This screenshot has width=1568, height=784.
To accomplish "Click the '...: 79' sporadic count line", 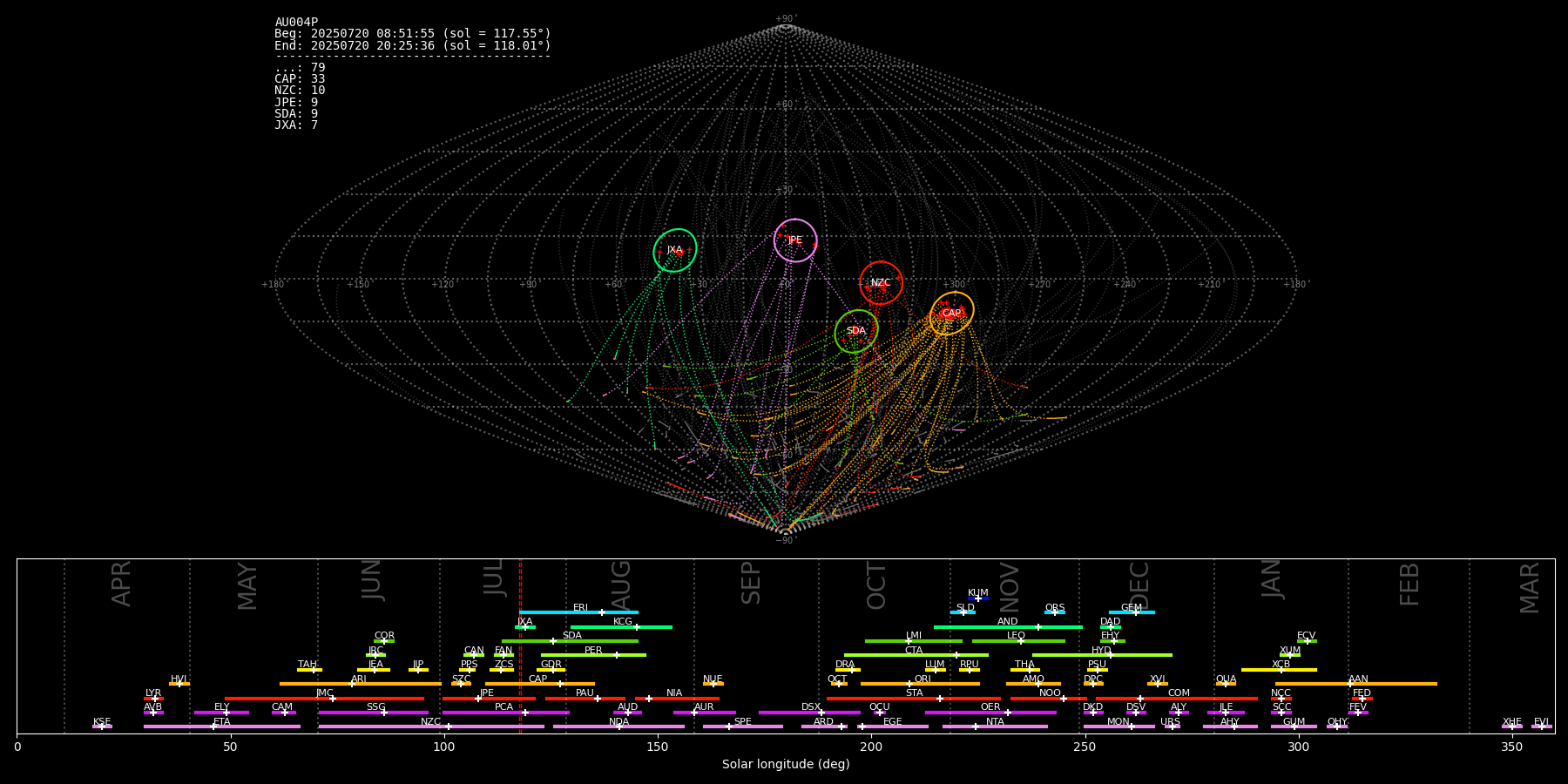I will point(300,68).
